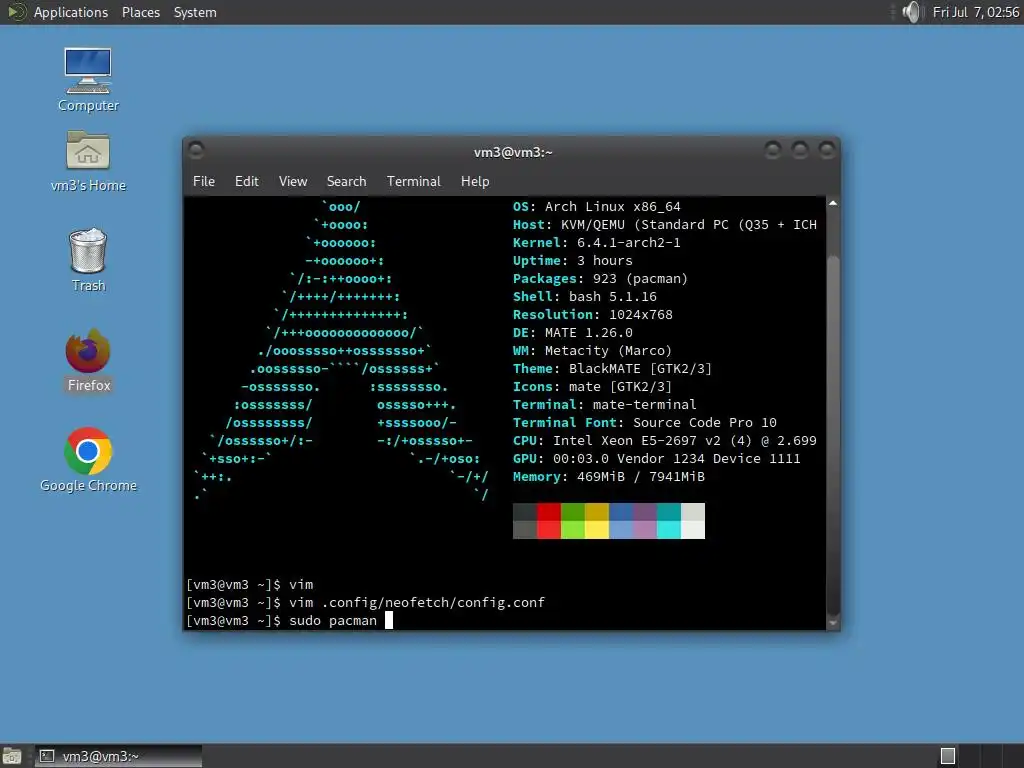
Task: Open the terminal Help menu
Action: [475, 182]
